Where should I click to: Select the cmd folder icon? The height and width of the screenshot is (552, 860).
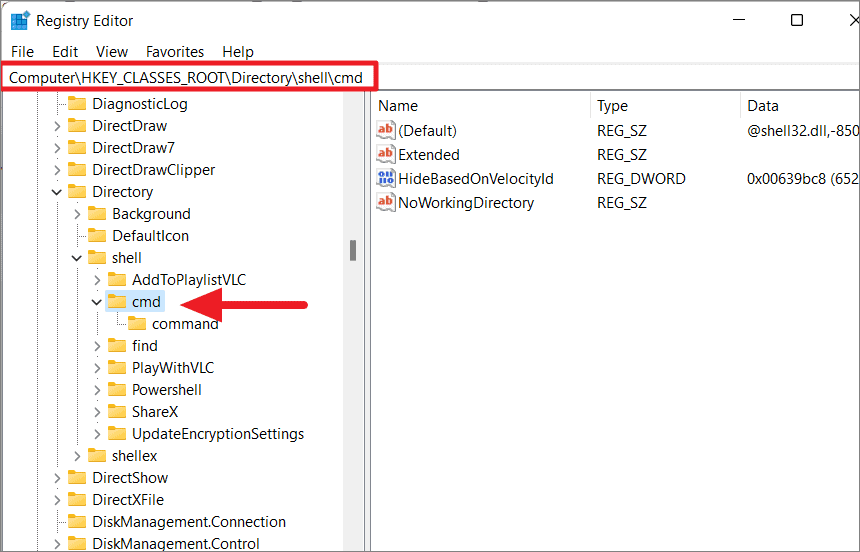pyautogui.click(x=117, y=301)
